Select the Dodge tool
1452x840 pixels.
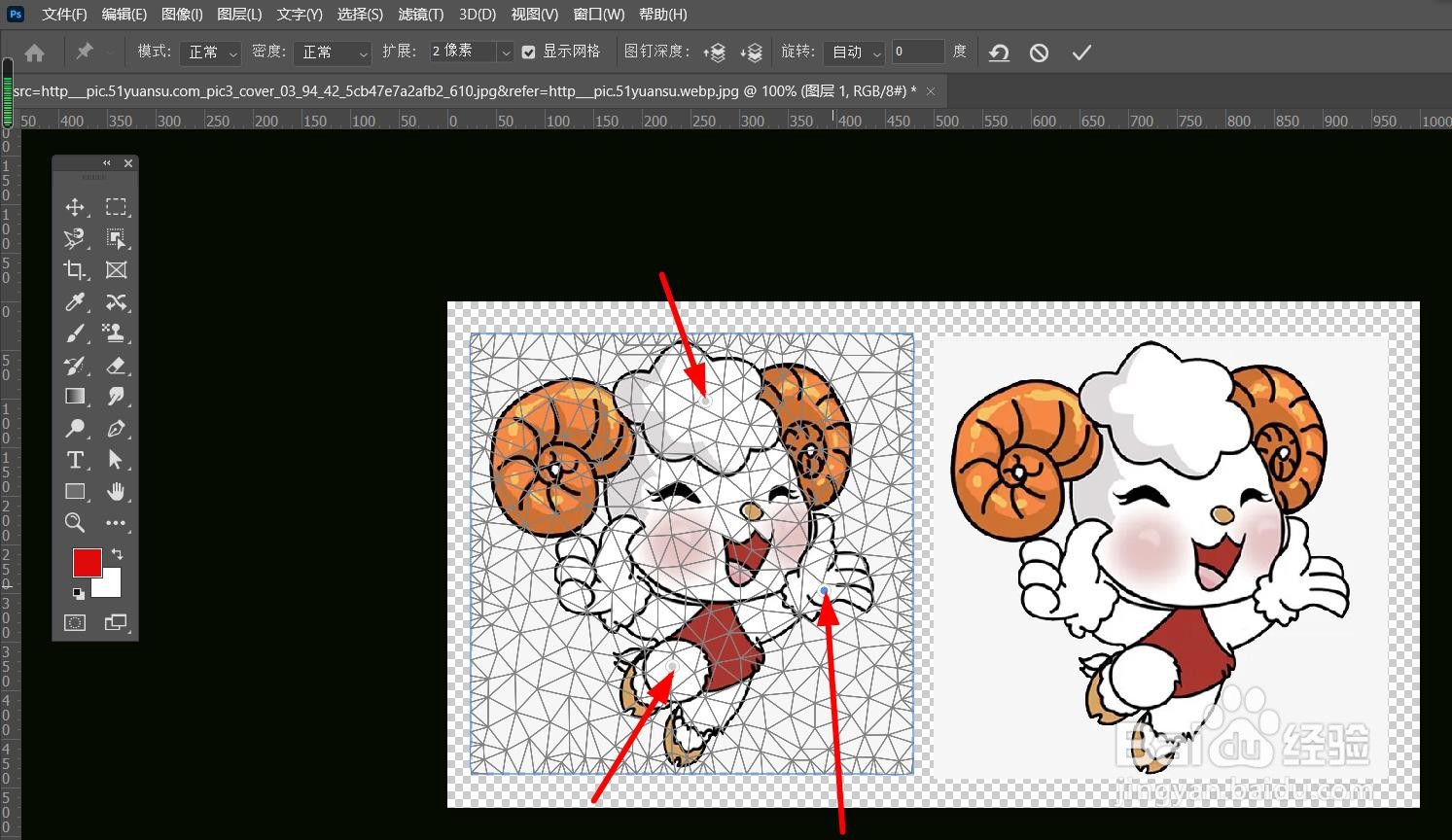(75, 429)
